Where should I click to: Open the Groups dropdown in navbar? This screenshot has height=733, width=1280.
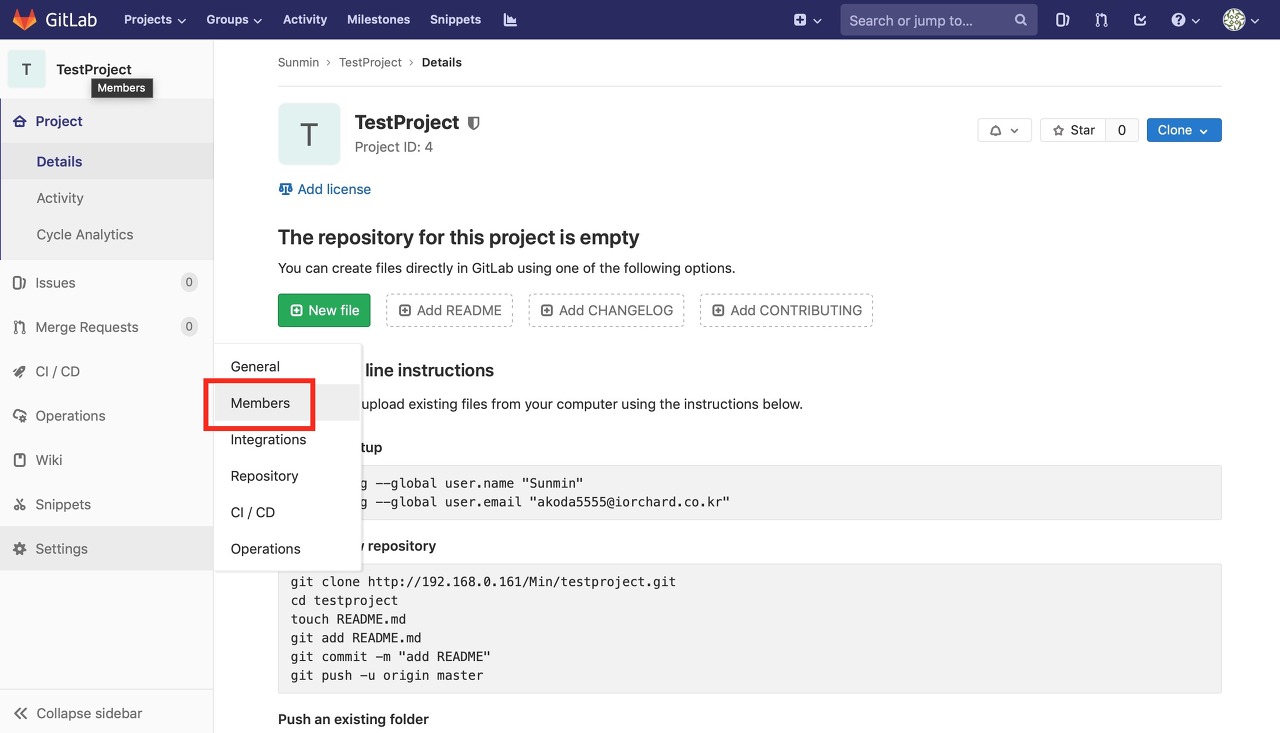point(234,19)
